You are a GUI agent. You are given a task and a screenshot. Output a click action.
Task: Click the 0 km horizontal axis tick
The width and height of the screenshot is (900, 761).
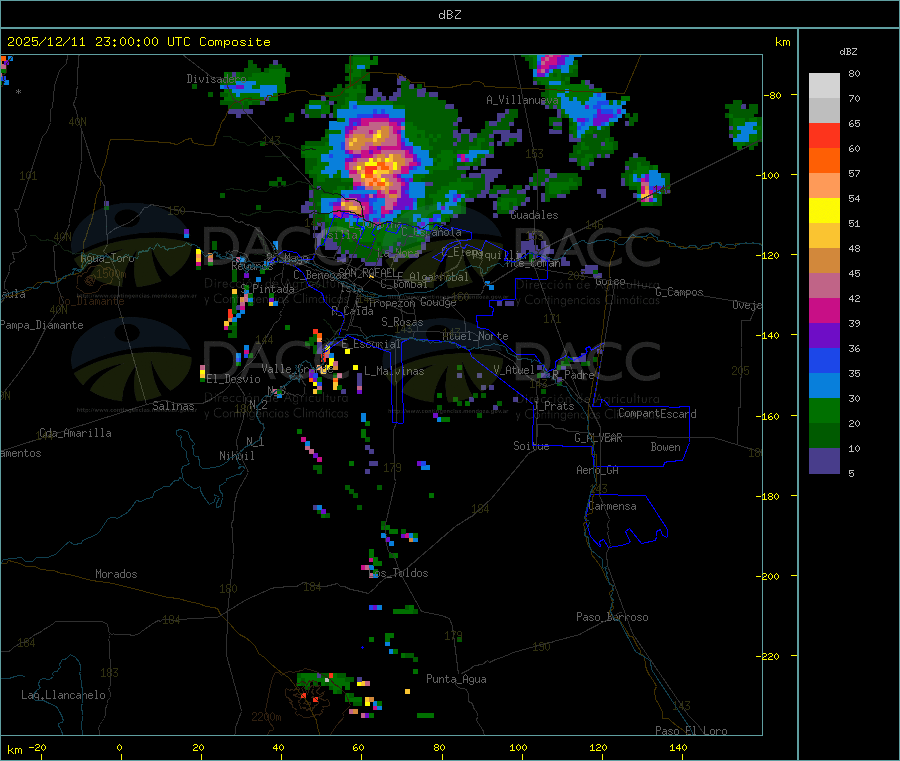pyautogui.click(x=119, y=747)
